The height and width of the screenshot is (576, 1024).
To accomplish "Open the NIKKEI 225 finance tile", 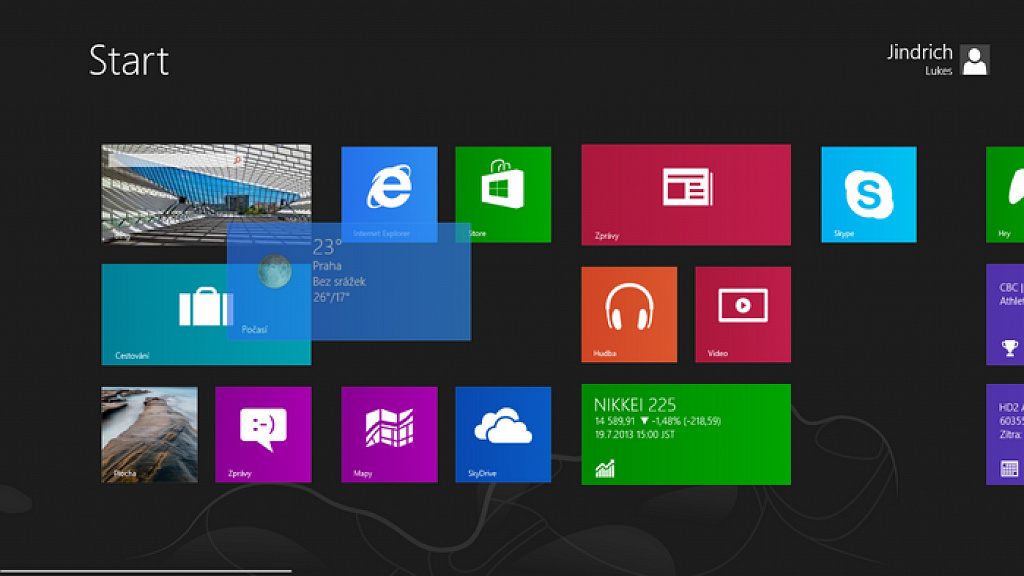I will (x=686, y=434).
